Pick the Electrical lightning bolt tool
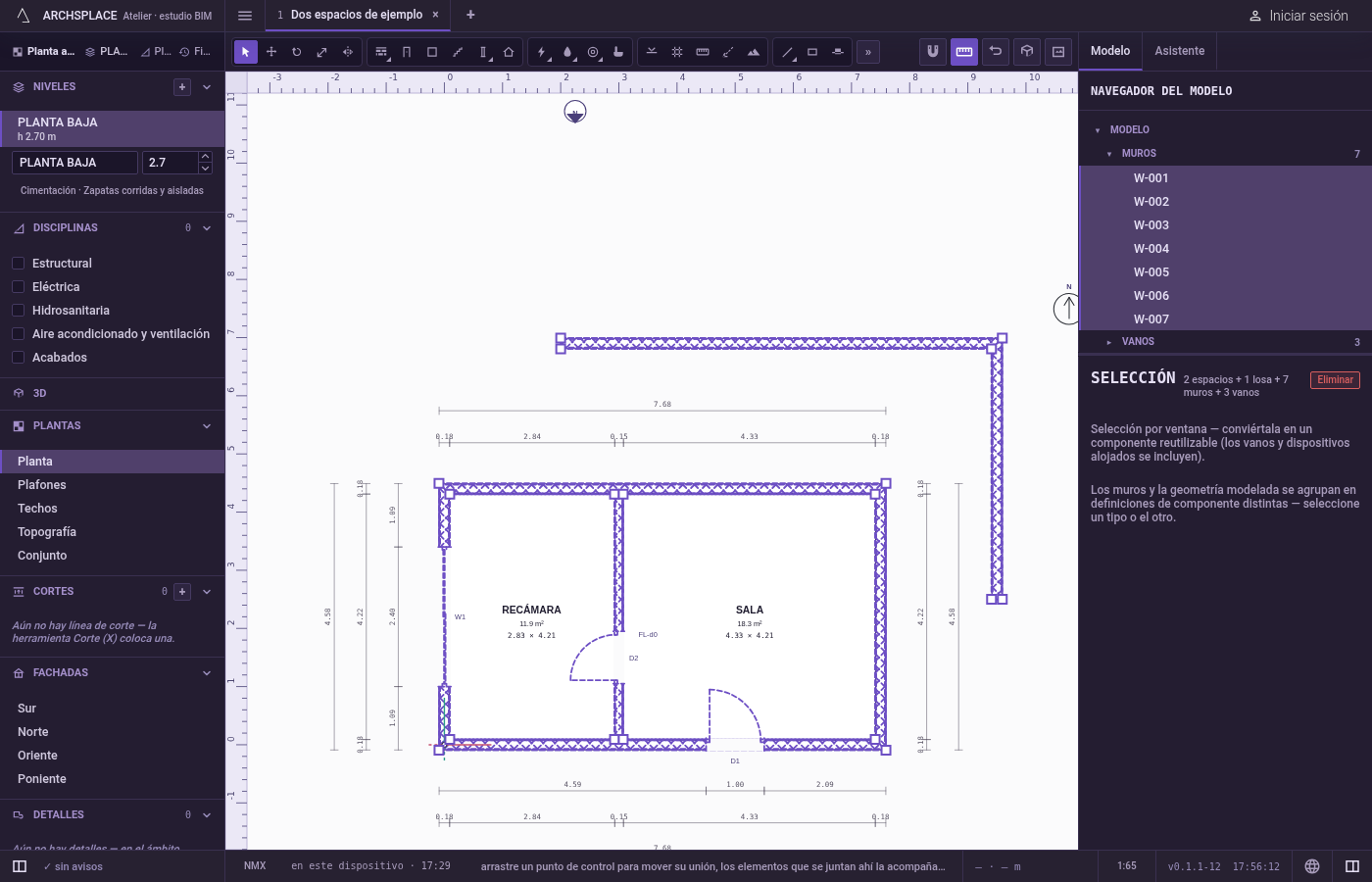The image size is (1372, 882). (x=542, y=52)
